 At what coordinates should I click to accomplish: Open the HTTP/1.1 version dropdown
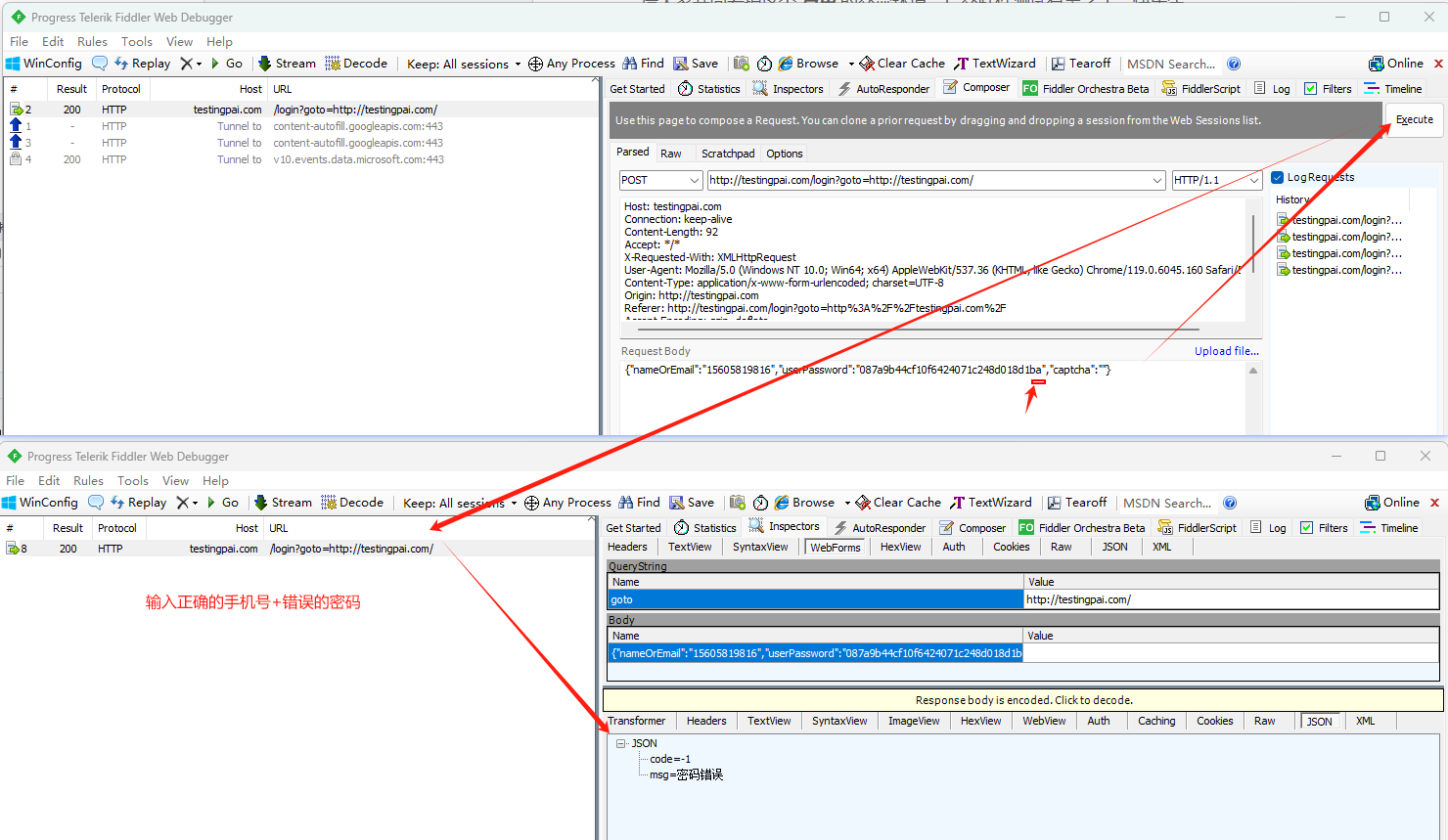1217,180
